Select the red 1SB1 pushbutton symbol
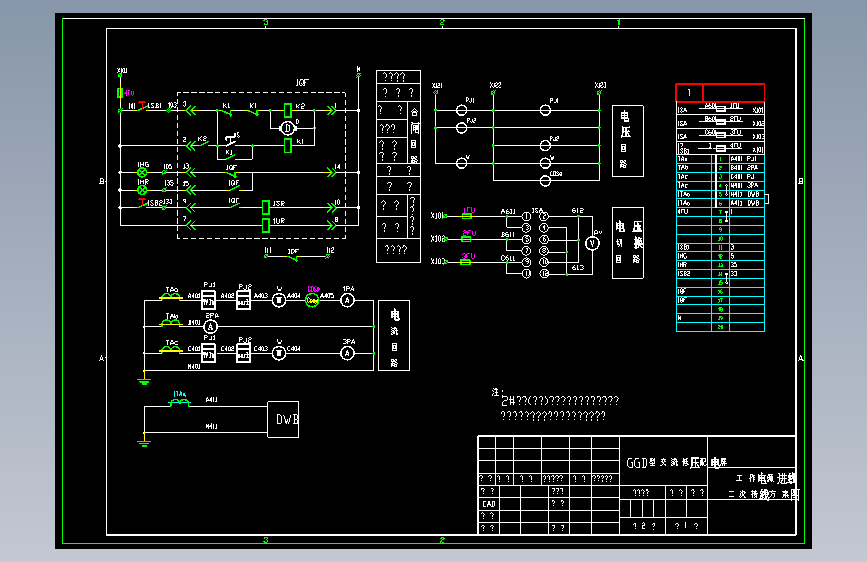 point(142,107)
